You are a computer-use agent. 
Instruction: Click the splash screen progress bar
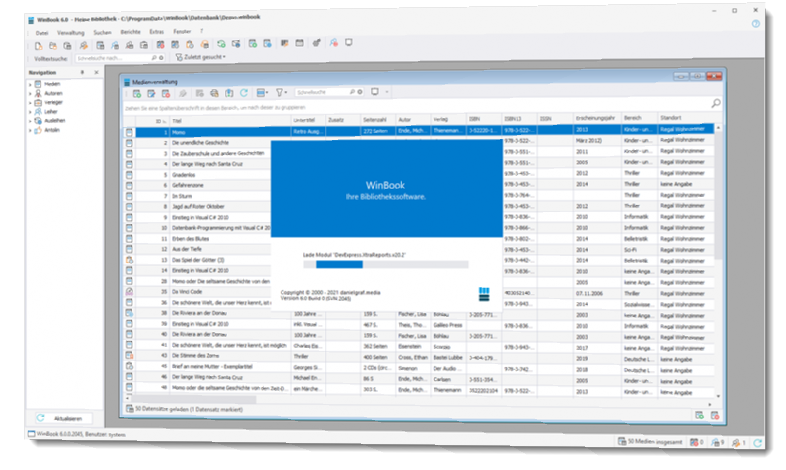click(385, 265)
